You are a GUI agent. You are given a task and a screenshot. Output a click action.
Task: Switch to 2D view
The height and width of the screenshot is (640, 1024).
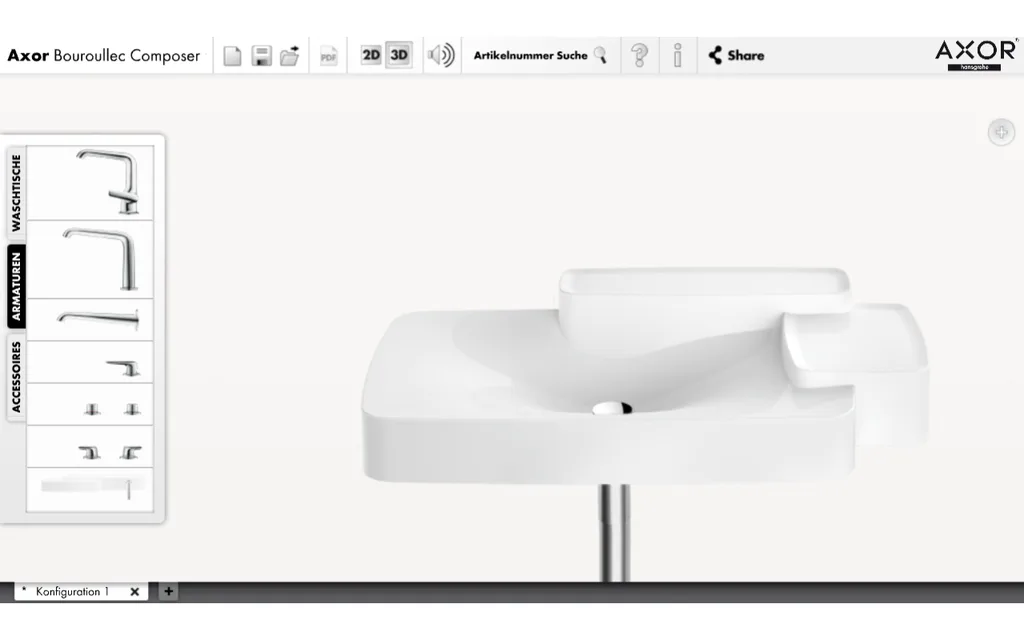[x=371, y=55]
